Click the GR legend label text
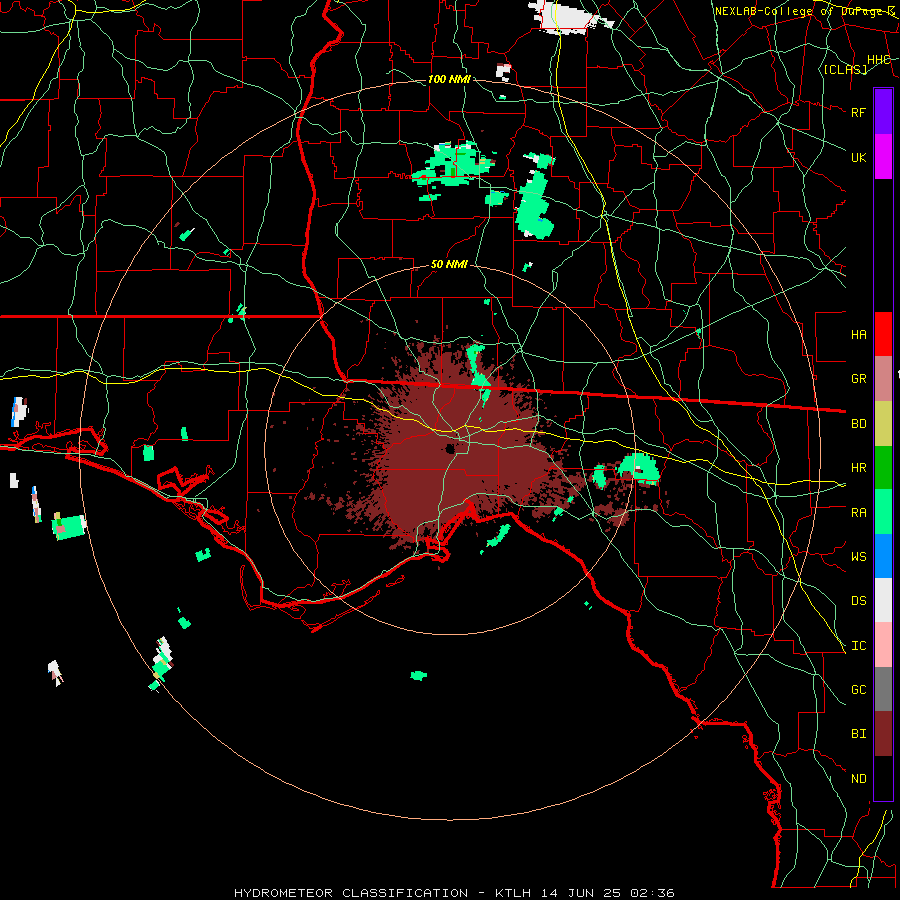 (858, 379)
